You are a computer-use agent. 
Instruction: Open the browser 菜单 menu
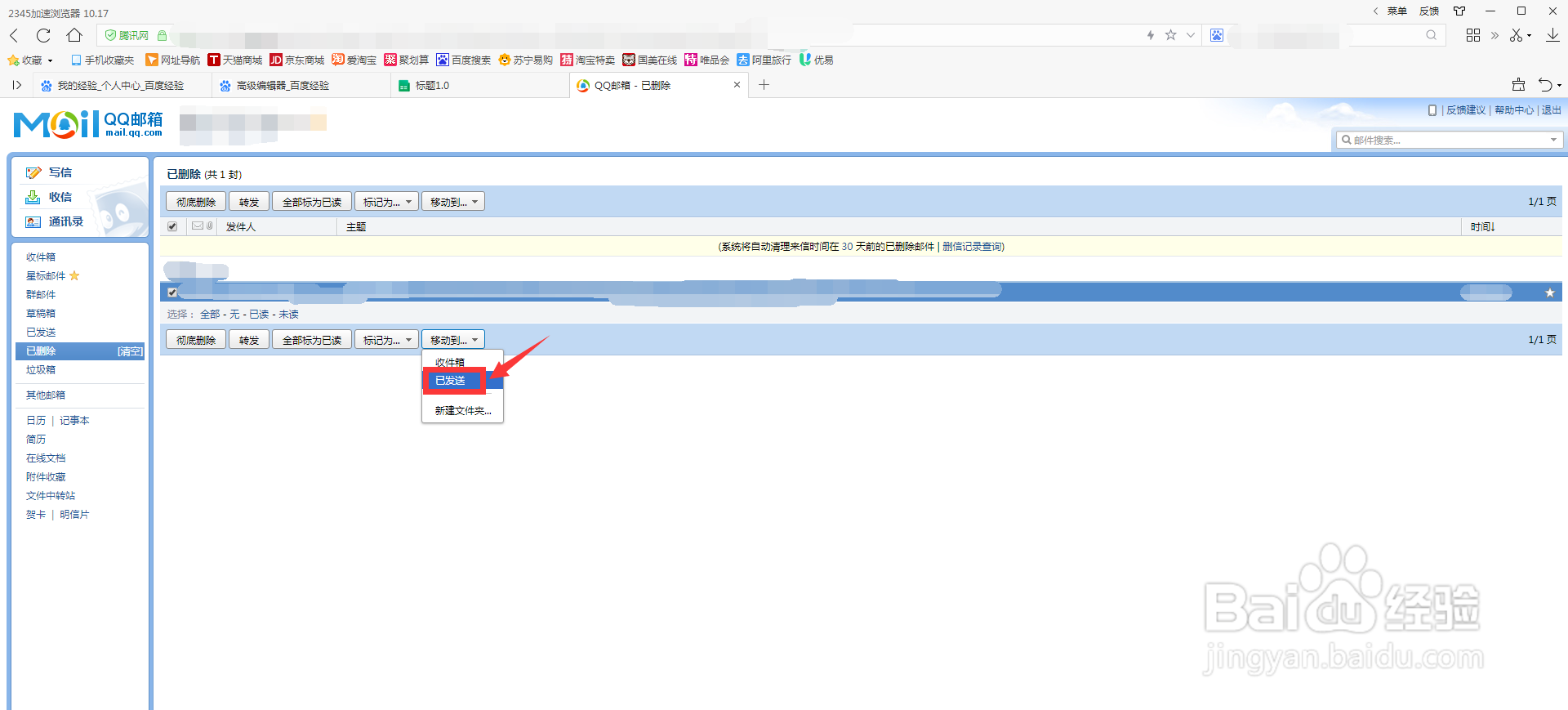(x=1396, y=11)
